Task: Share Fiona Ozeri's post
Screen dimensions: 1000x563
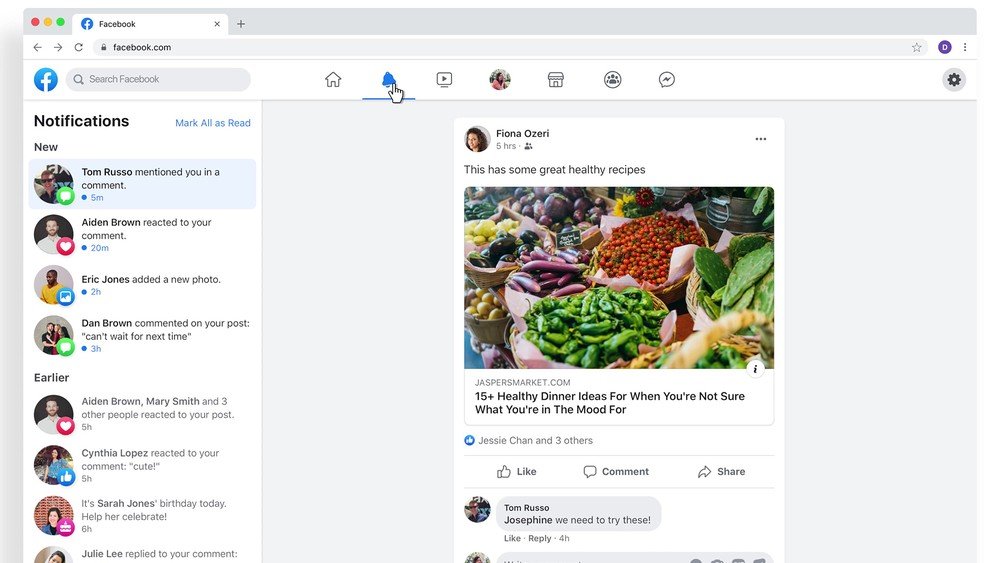Action: [x=721, y=472]
